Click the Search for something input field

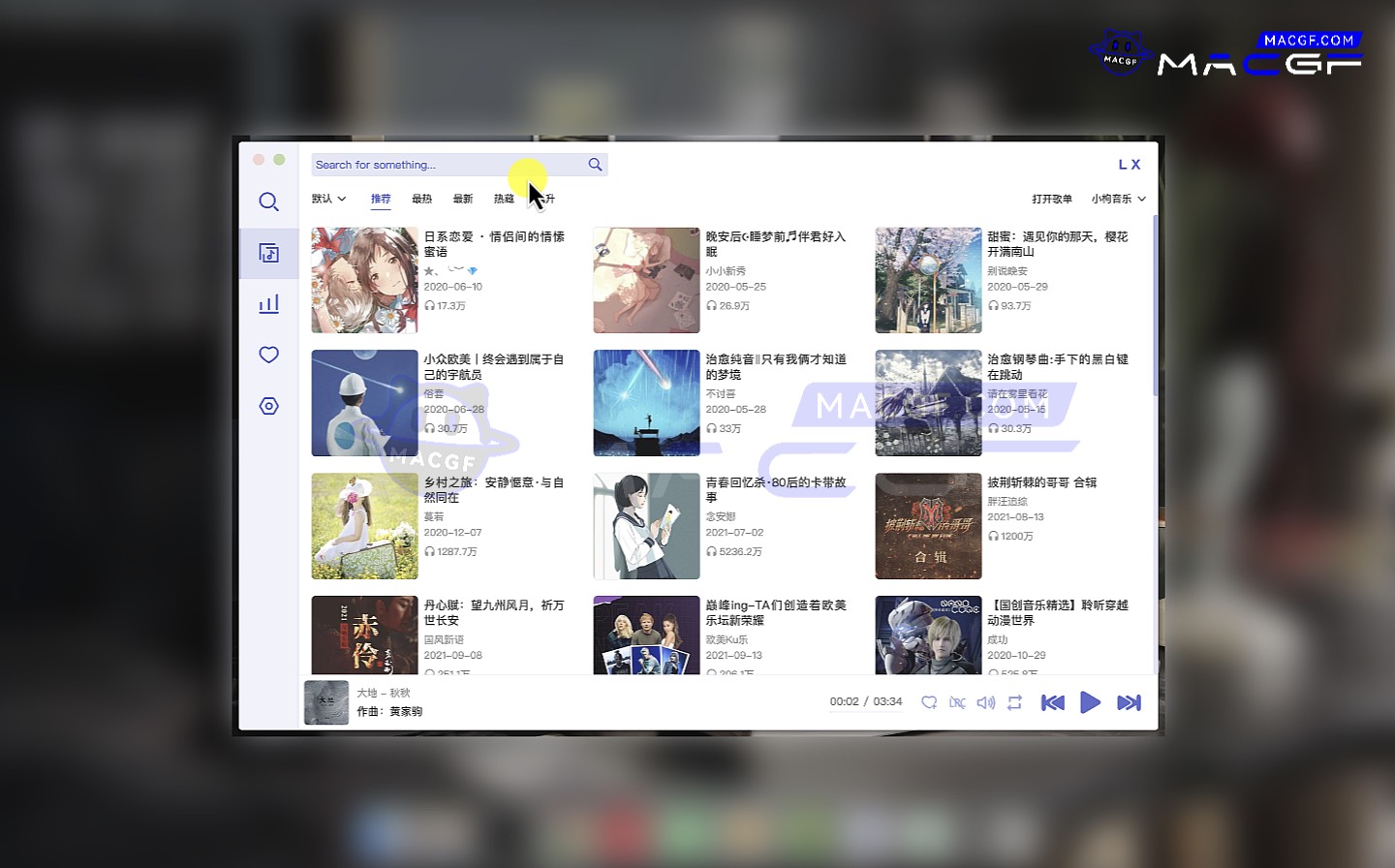[x=446, y=165]
